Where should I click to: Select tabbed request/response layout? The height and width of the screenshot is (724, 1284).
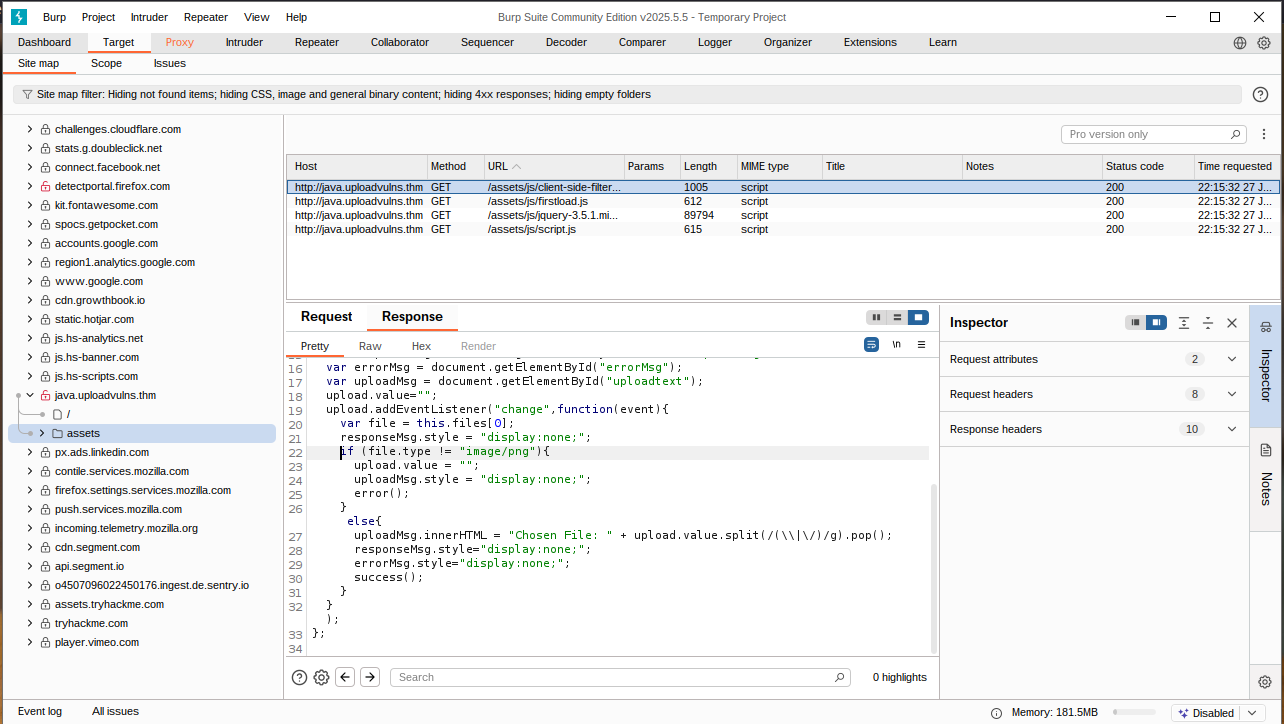click(918, 317)
